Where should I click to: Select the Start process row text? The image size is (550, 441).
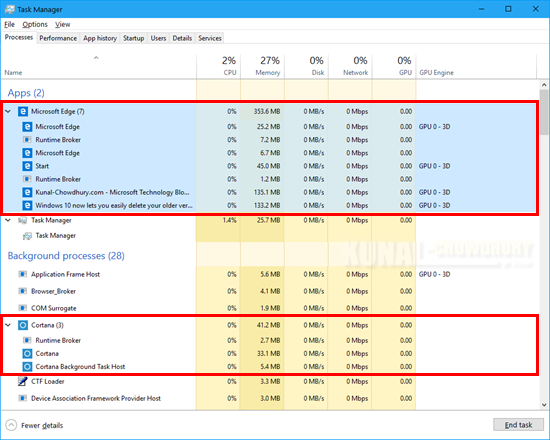click(42, 166)
